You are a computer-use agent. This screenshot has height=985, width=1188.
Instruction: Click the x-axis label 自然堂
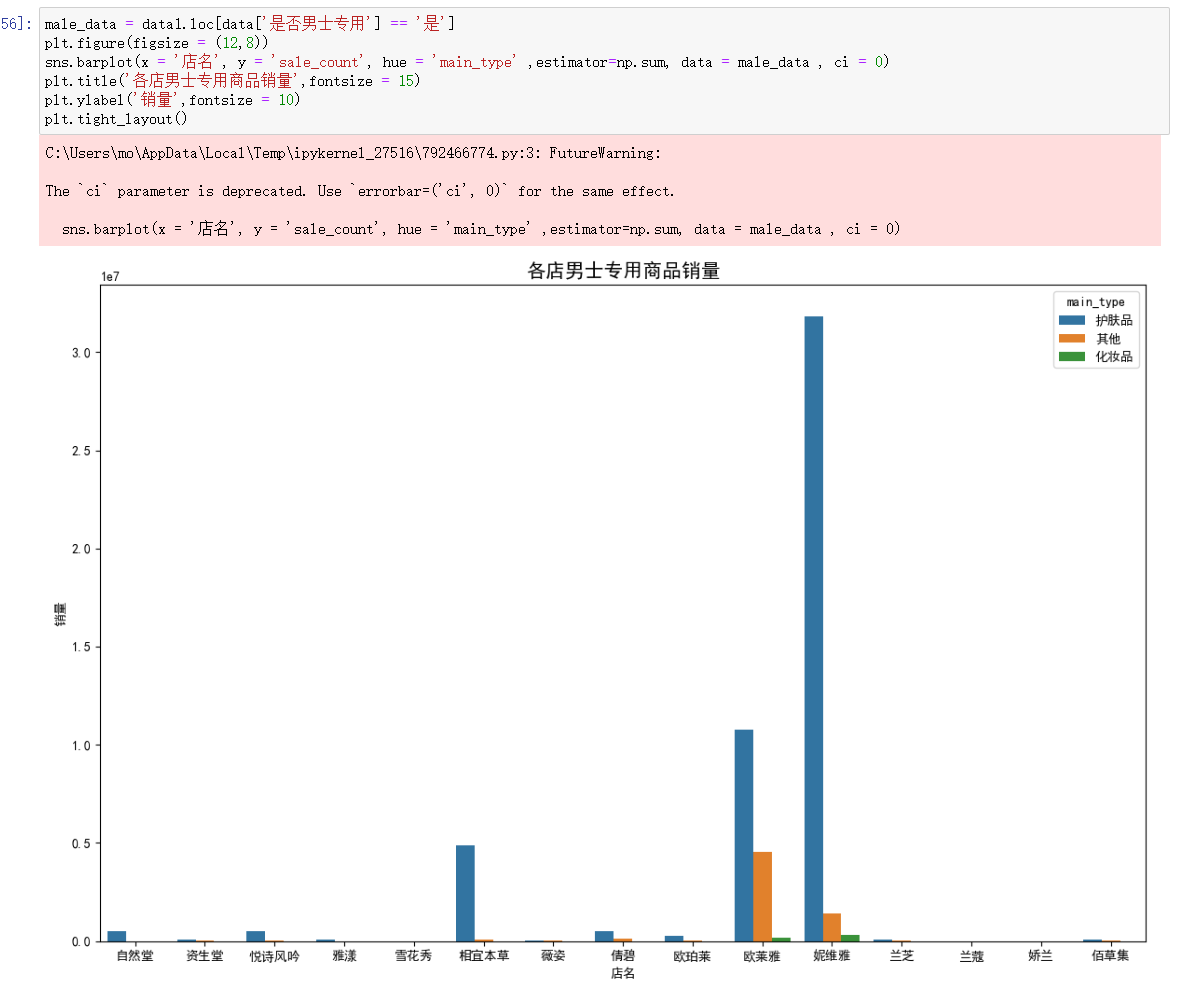[x=135, y=956]
